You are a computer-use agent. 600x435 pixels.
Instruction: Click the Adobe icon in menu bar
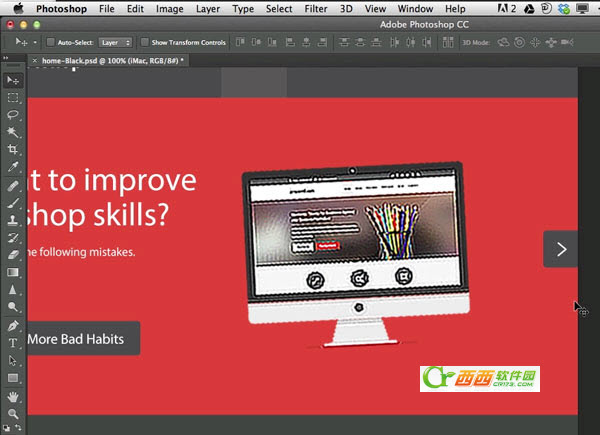506,8
